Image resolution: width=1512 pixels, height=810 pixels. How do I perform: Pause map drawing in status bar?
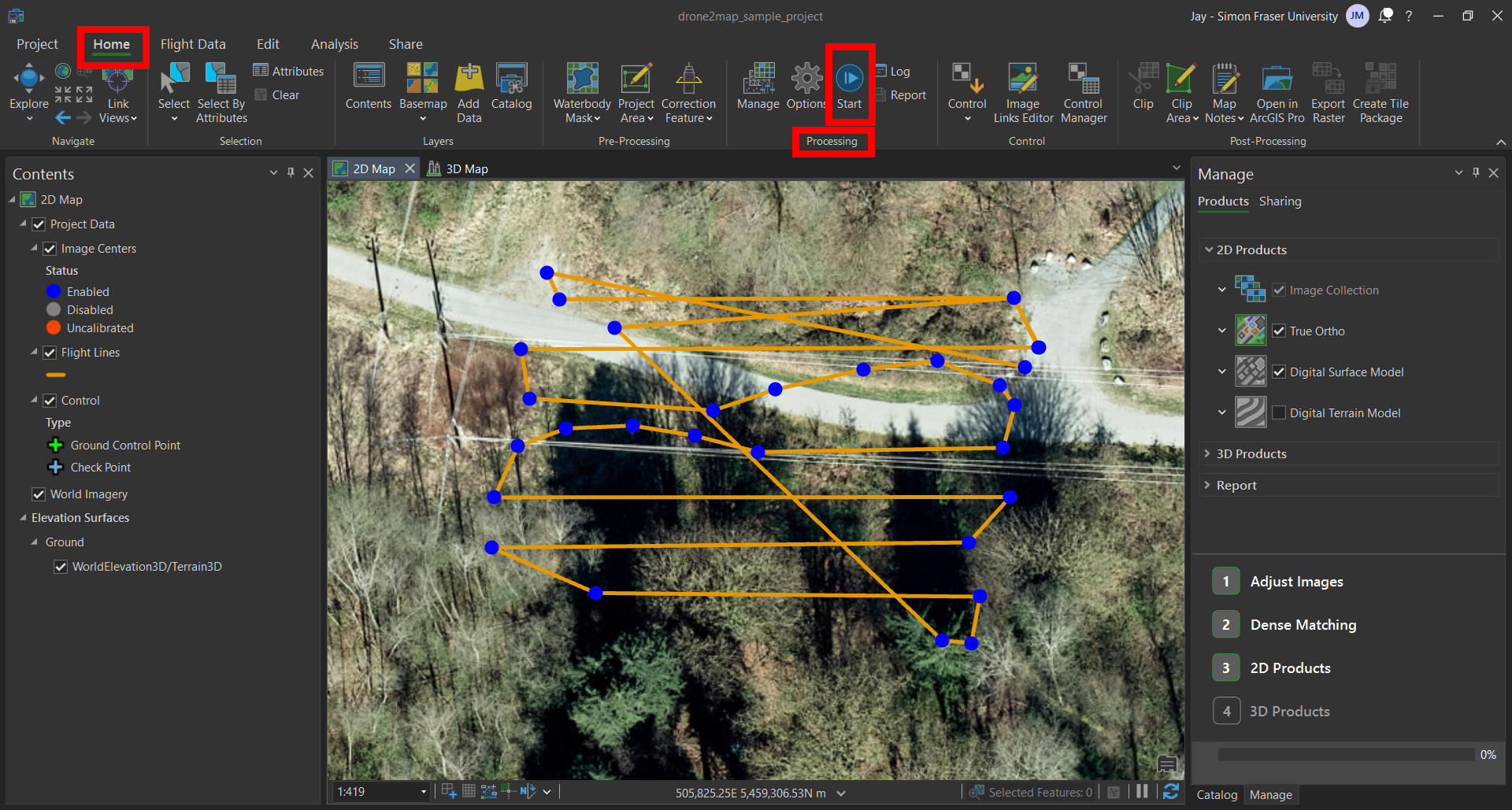(x=1142, y=792)
